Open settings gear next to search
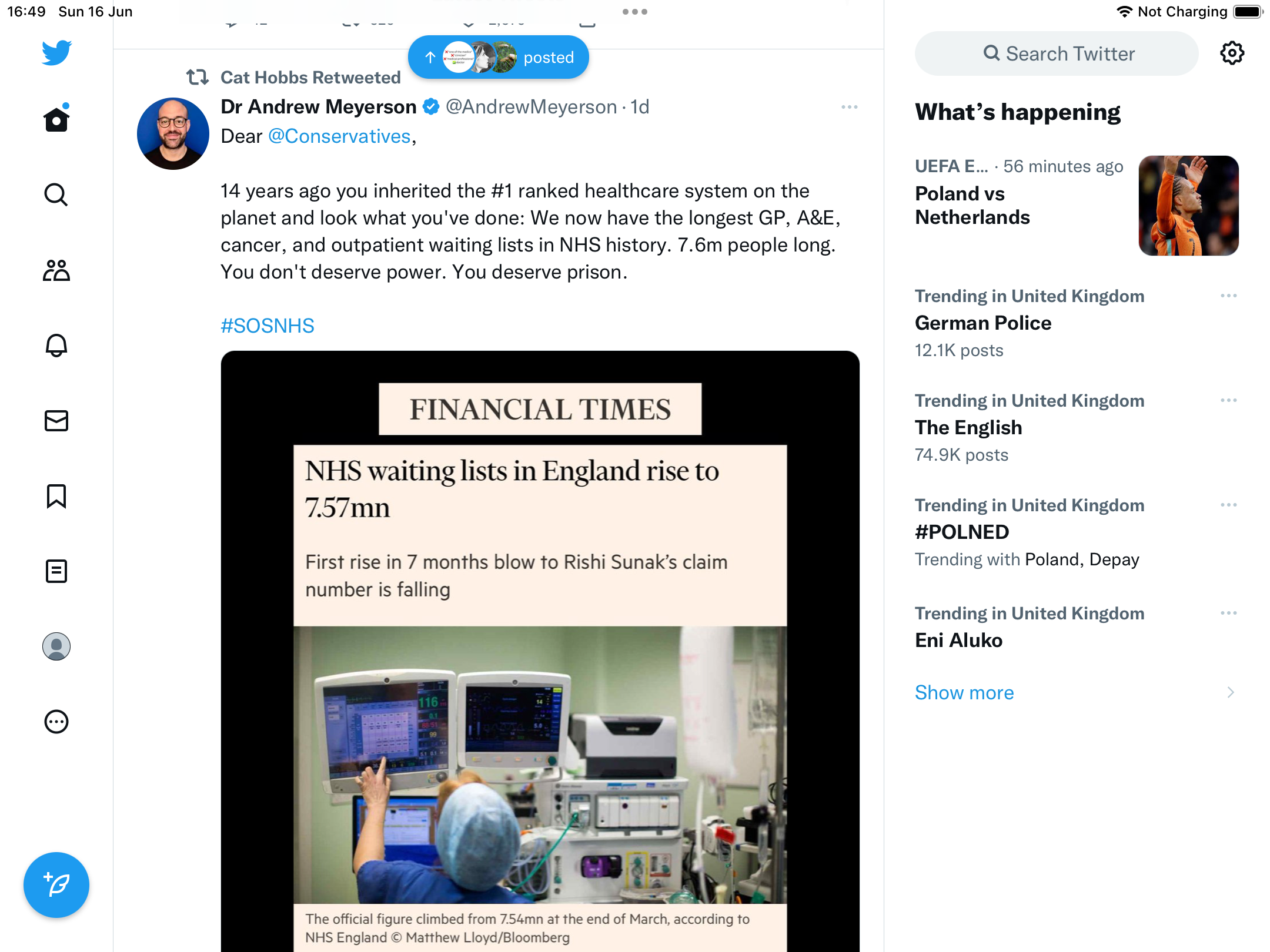1270x952 pixels. click(x=1232, y=53)
